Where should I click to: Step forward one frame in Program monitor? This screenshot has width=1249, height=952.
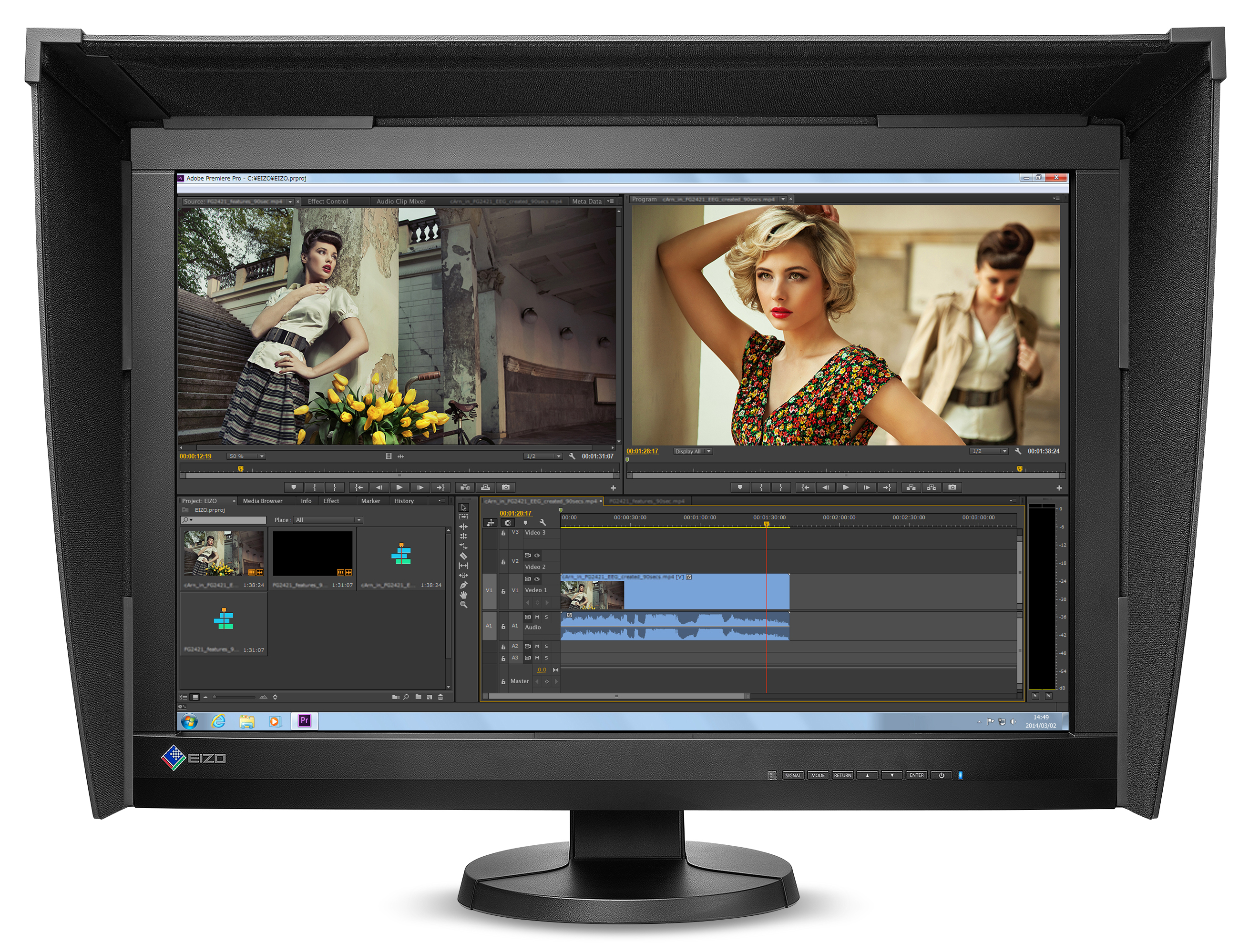(x=866, y=487)
